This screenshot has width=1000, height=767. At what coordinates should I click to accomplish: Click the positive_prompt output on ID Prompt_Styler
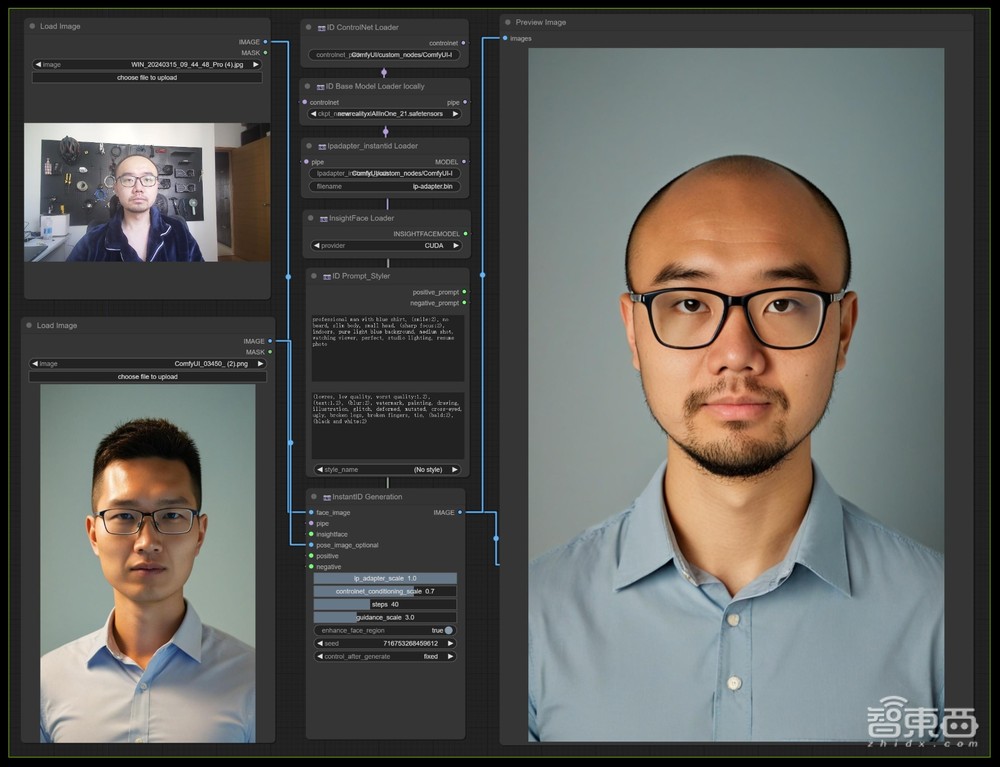click(464, 292)
